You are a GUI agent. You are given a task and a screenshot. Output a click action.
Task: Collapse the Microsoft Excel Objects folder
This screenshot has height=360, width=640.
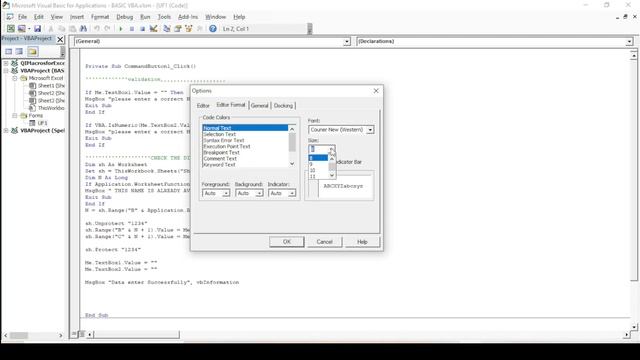[x=15, y=78]
